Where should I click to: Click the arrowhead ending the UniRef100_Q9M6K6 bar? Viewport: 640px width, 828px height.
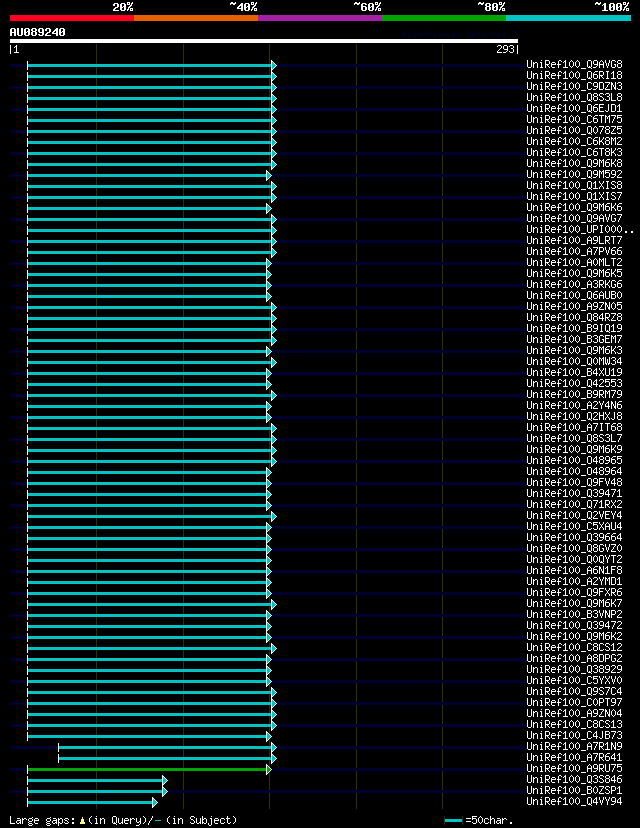(269, 209)
